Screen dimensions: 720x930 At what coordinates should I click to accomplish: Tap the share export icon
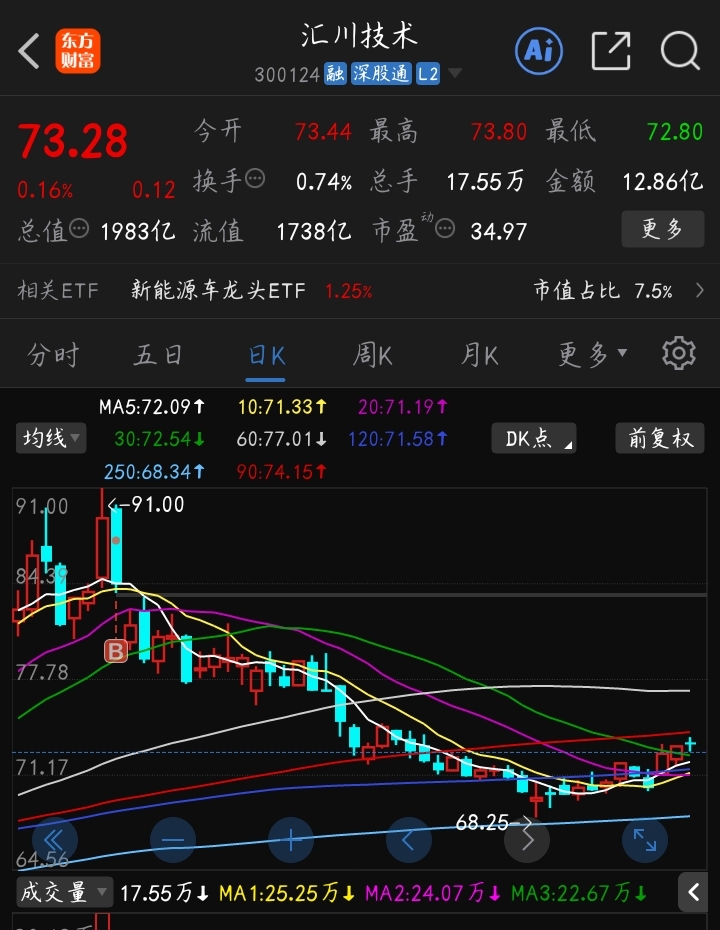[x=611, y=51]
